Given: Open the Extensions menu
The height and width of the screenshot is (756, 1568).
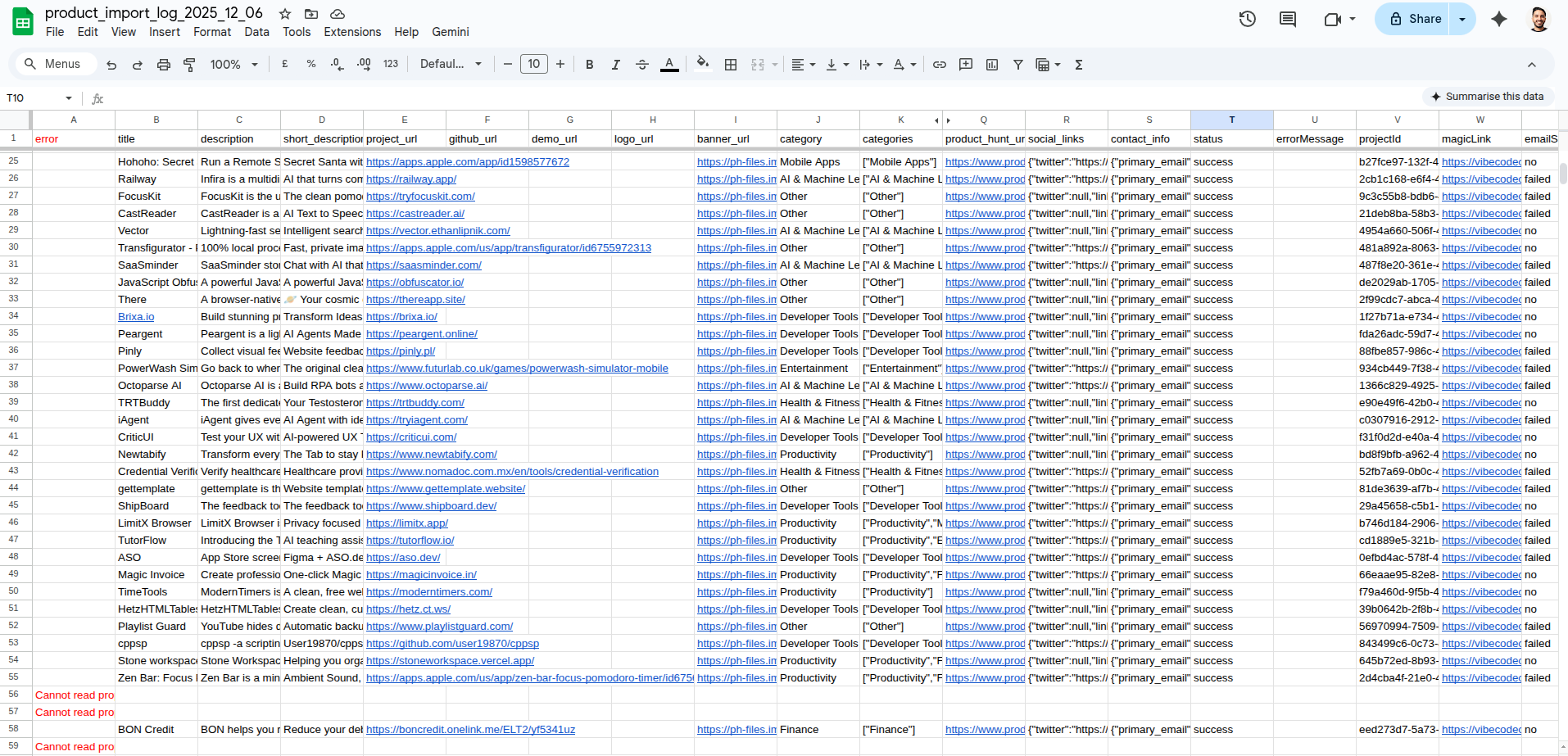Looking at the screenshot, I should (x=352, y=32).
